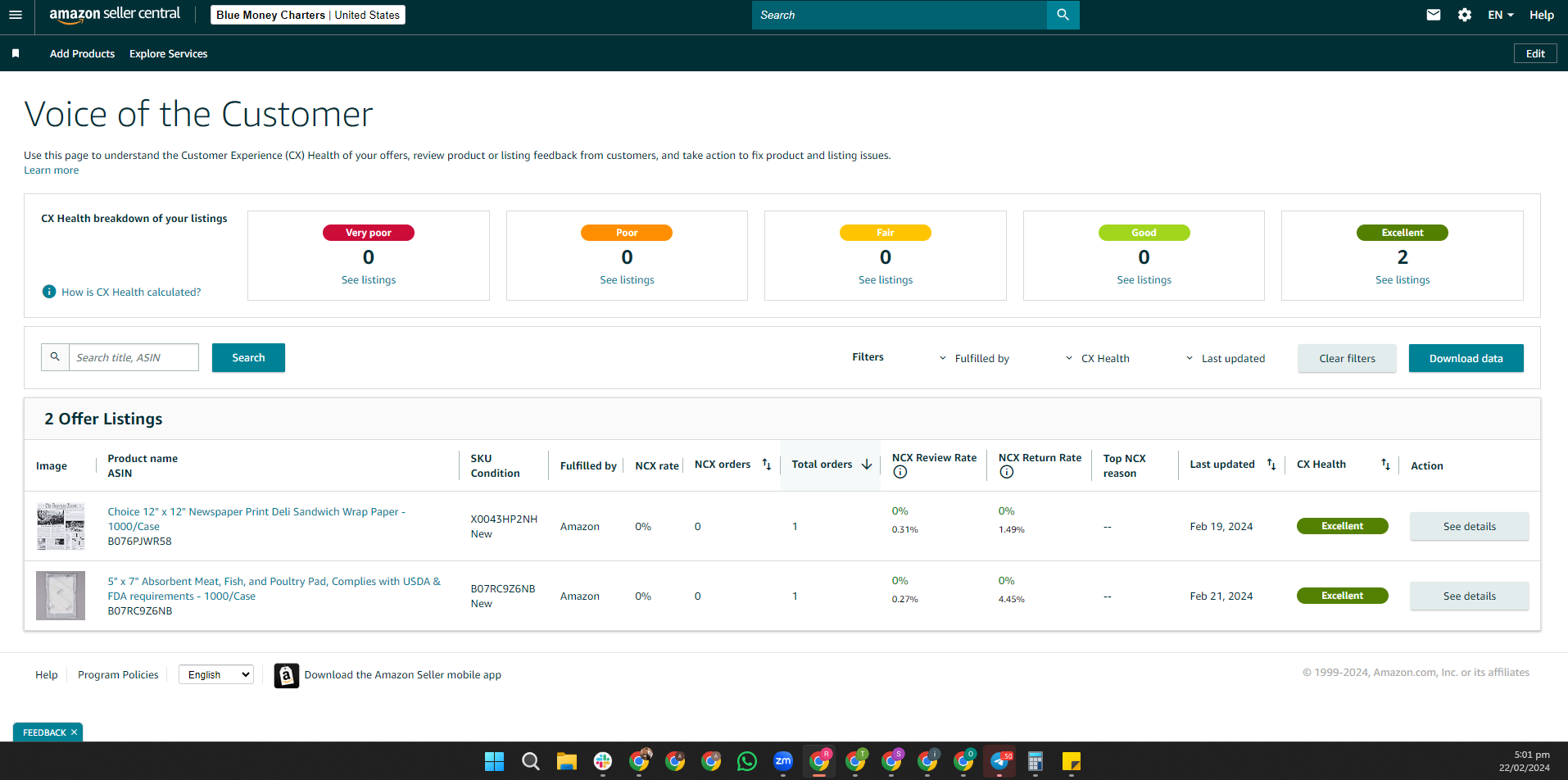The width and height of the screenshot is (1568, 780).
Task: Sort by CX Health arrows
Action: tap(1385, 465)
